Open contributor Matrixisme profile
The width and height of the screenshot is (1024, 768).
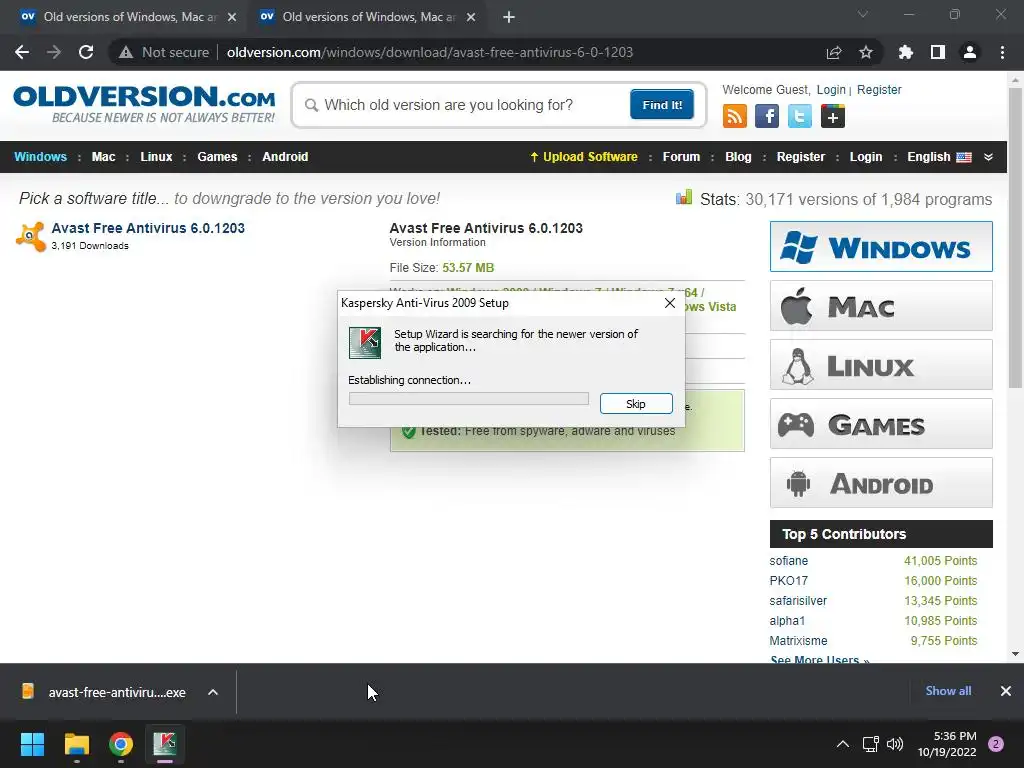coord(798,641)
